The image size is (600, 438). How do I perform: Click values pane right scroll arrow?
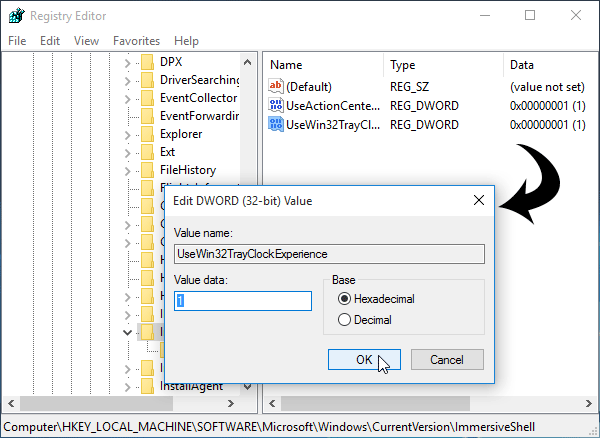pos(589,403)
